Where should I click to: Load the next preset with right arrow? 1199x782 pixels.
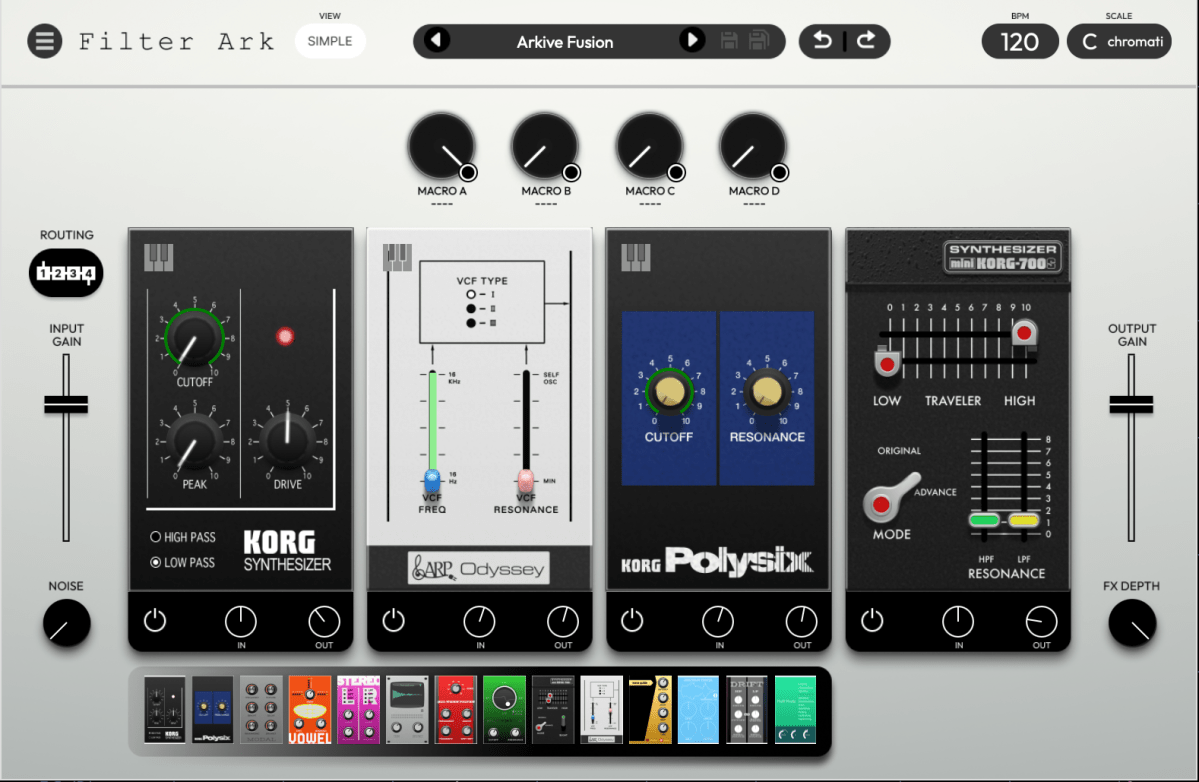point(691,41)
